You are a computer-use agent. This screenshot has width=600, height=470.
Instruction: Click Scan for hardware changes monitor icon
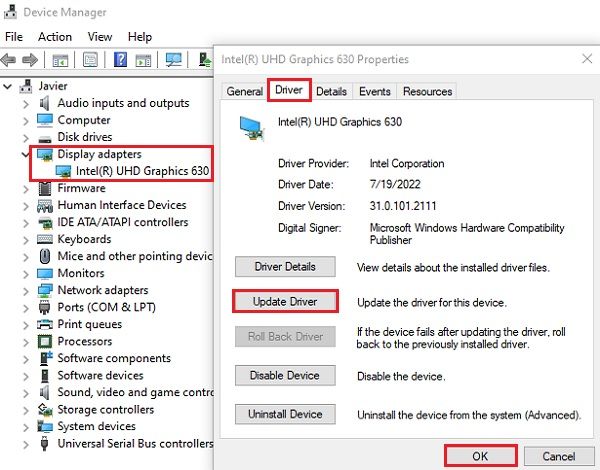[x=173, y=60]
